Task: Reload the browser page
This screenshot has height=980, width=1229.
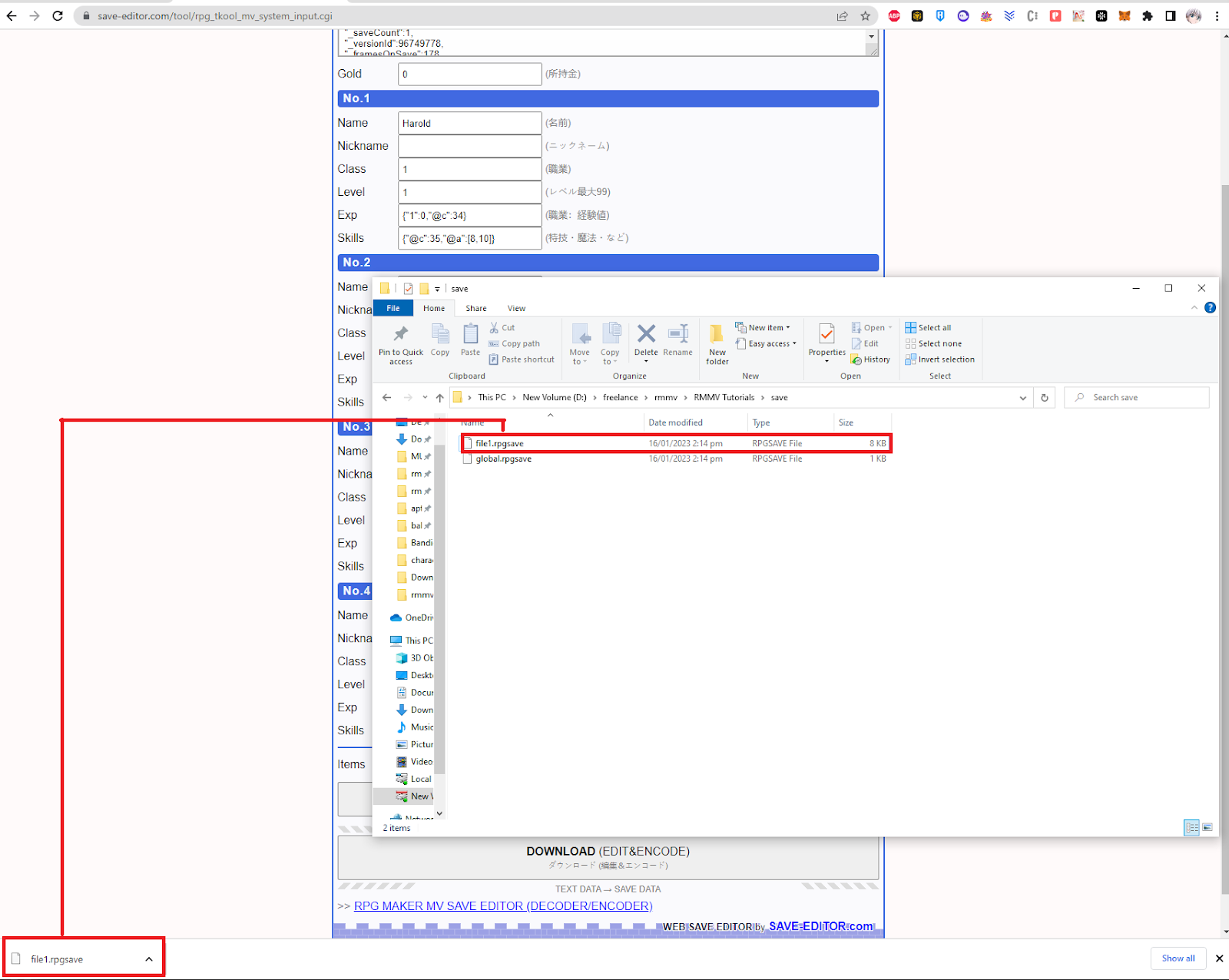Action: pos(58,15)
